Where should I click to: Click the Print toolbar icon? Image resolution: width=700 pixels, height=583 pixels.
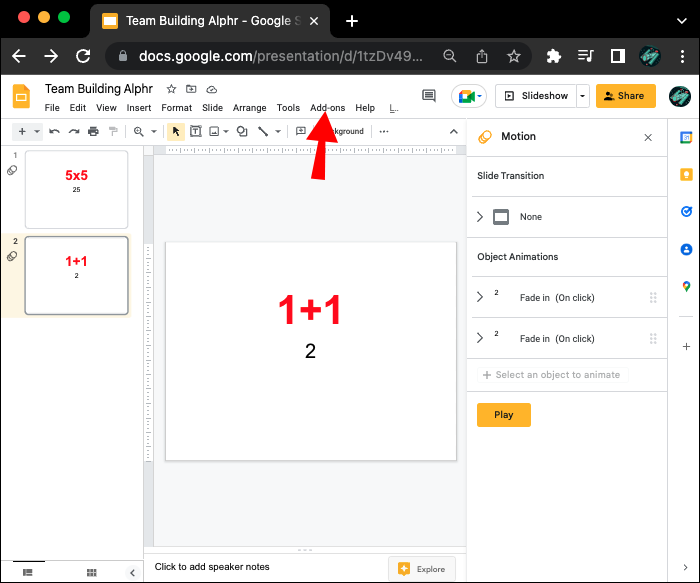click(93, 131)
